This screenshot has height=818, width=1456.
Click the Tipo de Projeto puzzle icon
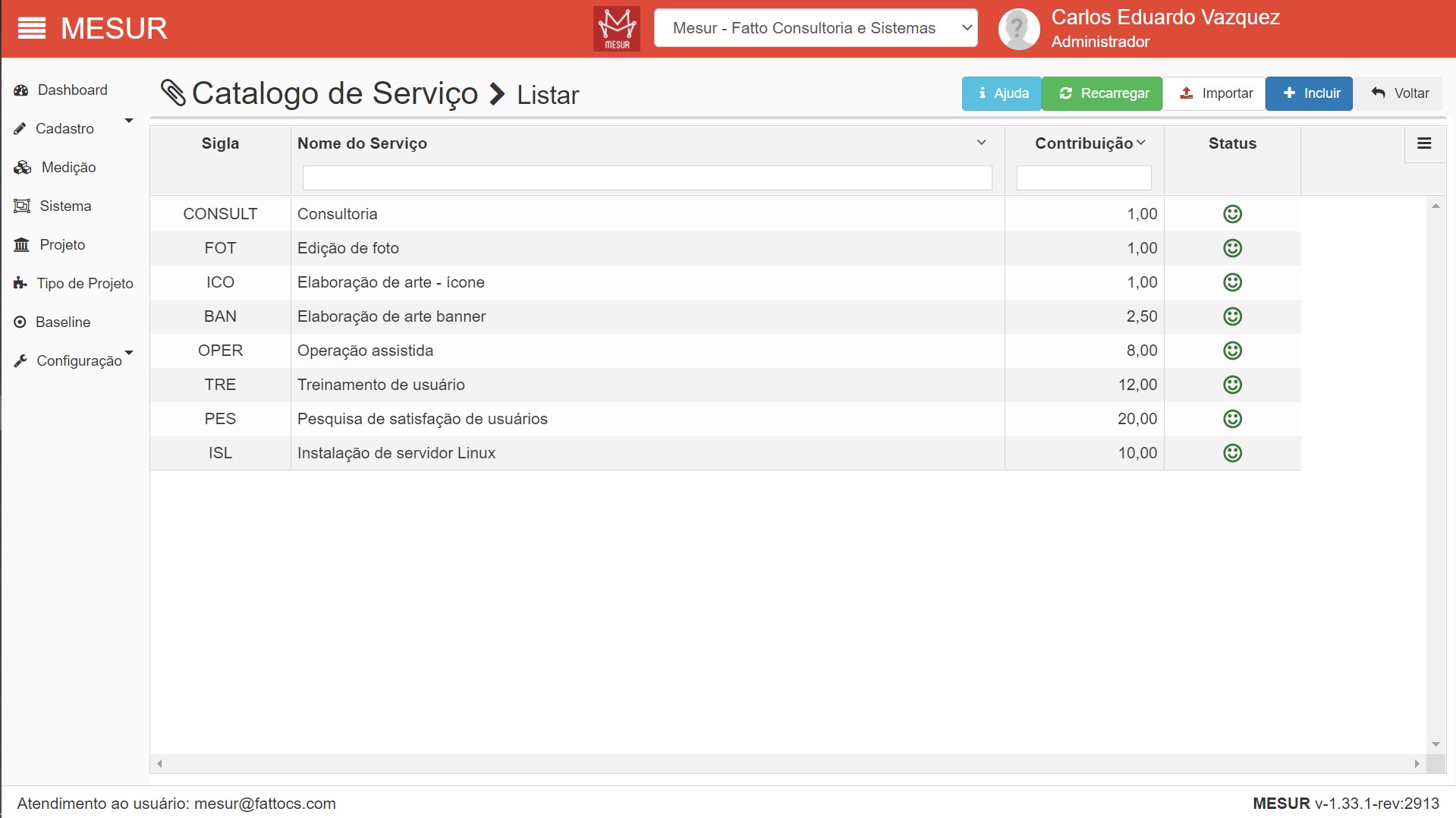20,284
